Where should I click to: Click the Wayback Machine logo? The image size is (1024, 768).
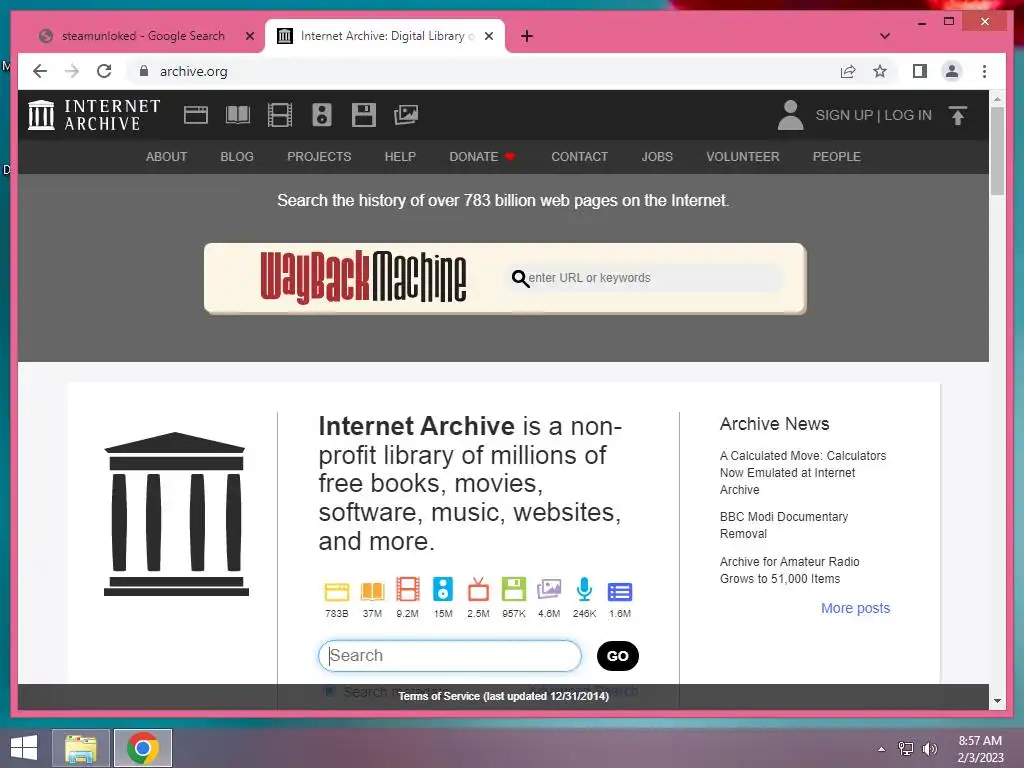(x=363, y=277)
